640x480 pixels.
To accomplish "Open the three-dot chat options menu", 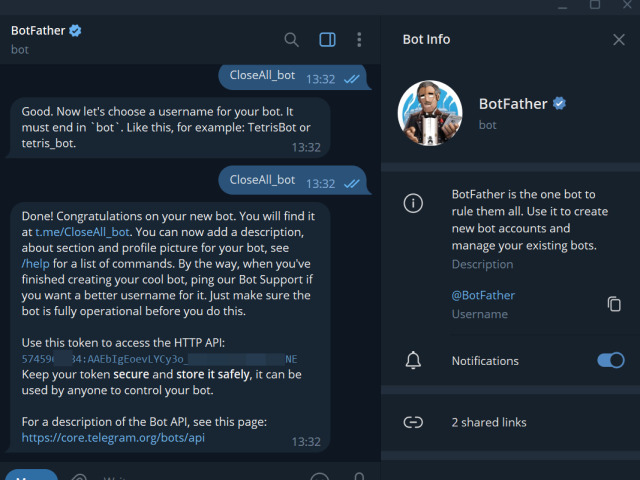I will click(x=359, y=40).
